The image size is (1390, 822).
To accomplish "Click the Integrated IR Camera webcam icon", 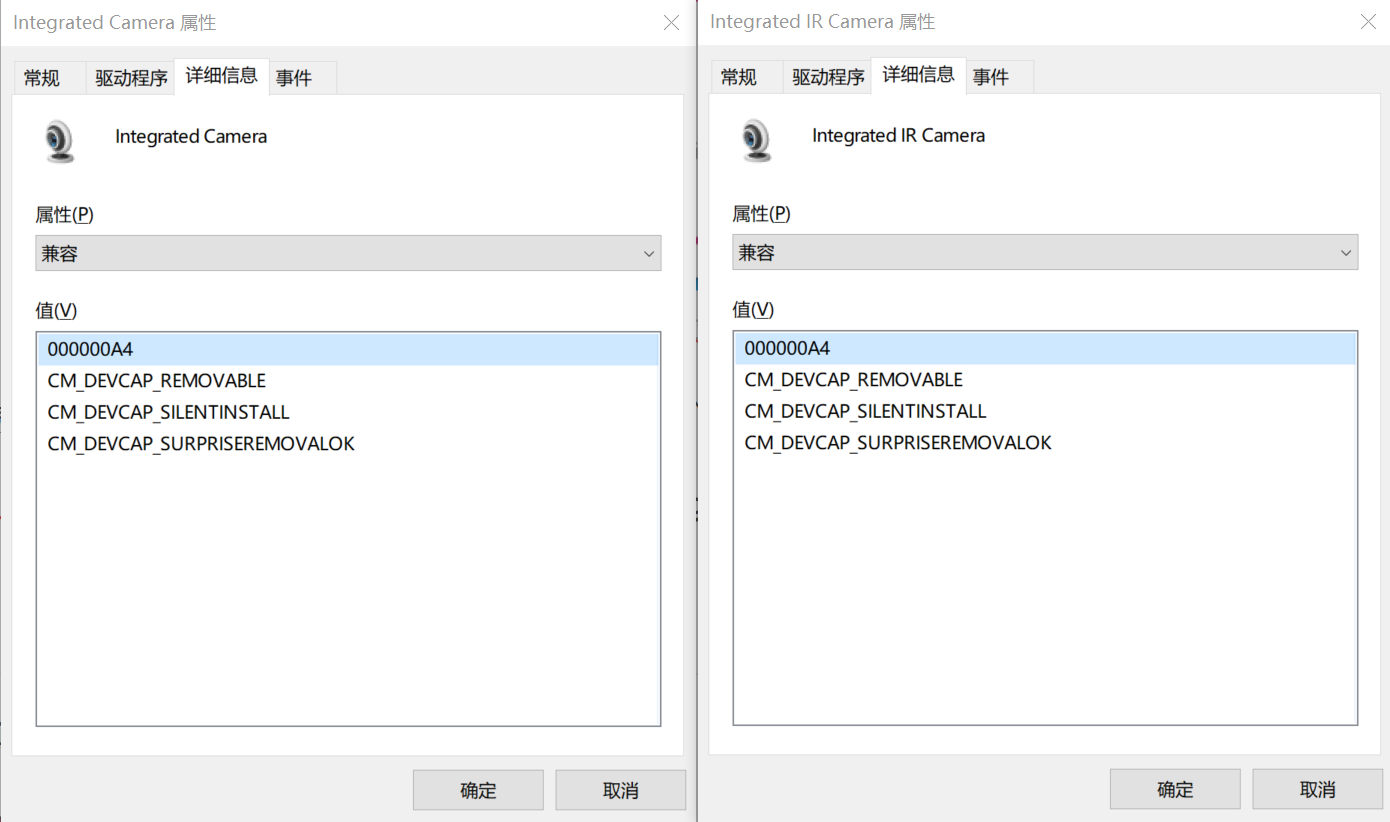I will [x=755, y=139].
